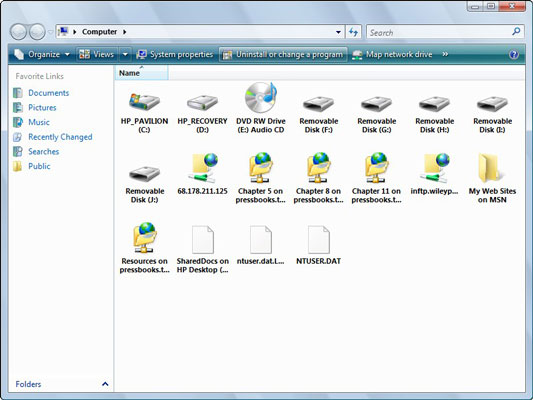Click the Computer breadcrumb text in address bar
Screen dimensions: 533x400
pos(99,32)
